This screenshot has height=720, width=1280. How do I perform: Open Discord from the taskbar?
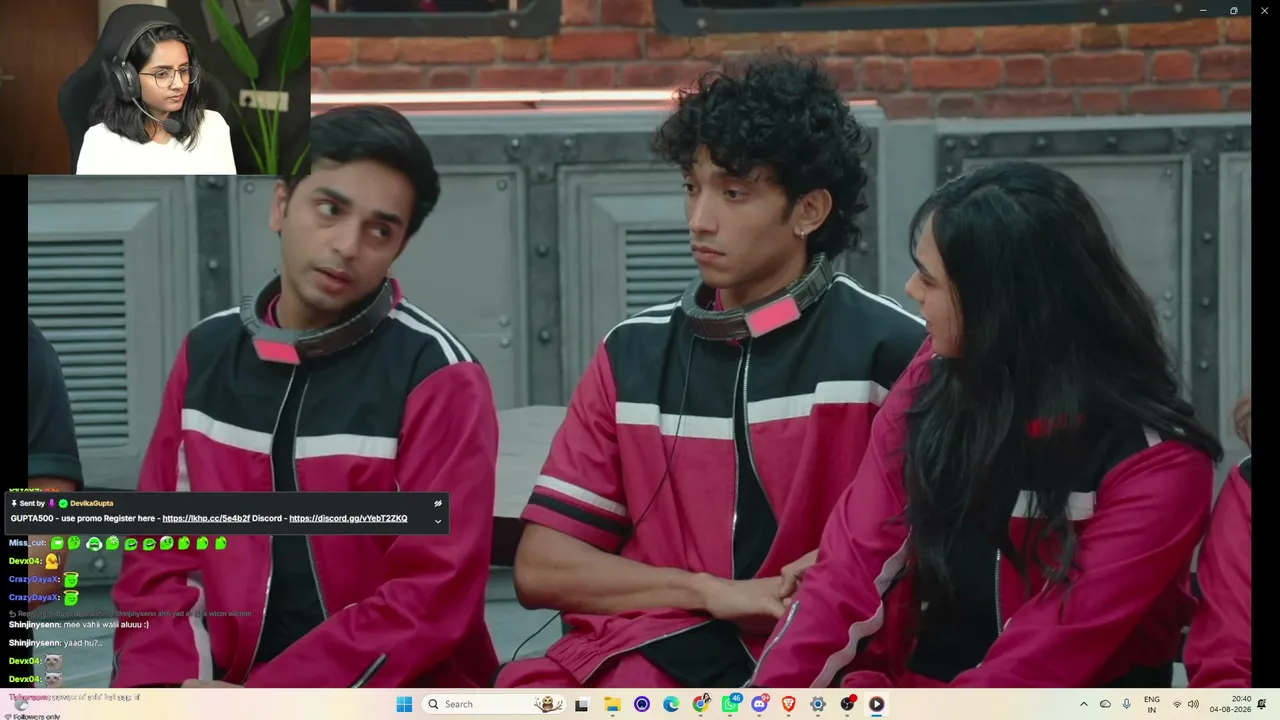[x=760, y=704]
